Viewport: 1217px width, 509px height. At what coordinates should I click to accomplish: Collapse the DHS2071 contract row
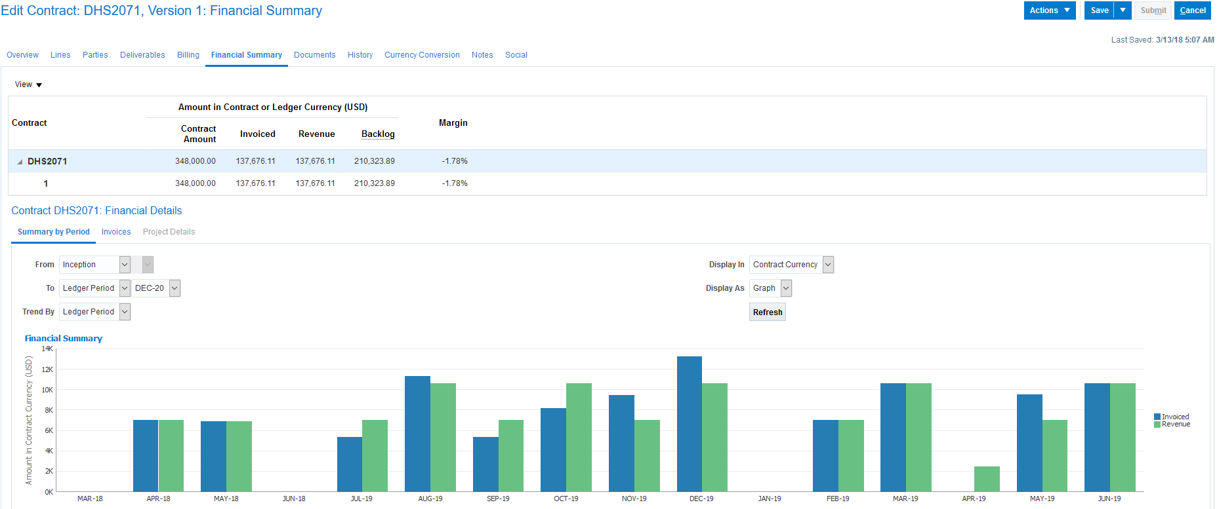coord(20,162)
